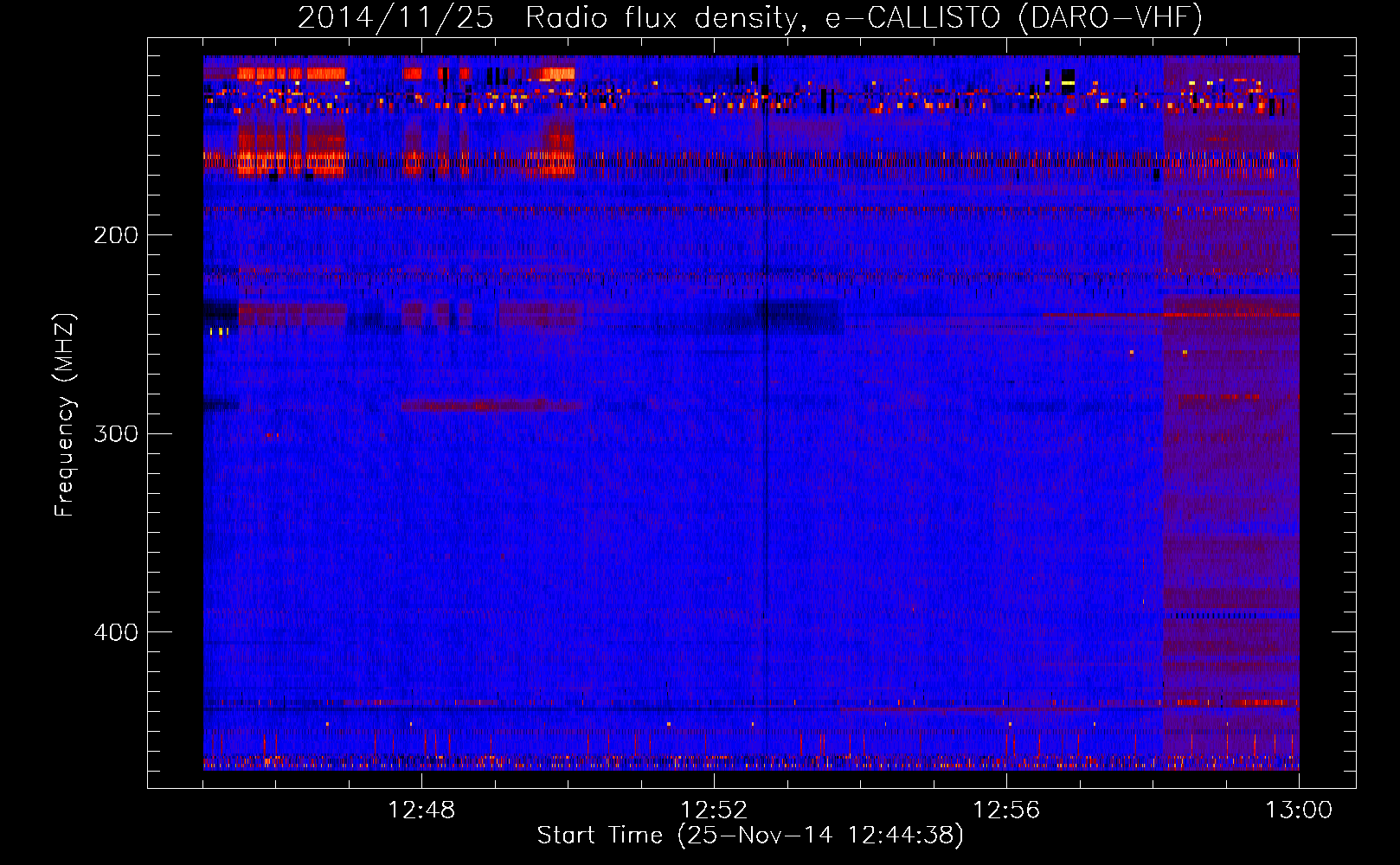Click the 12:56 time tick label
This screenshot has width=1400, height=865.
coord(1006,811)
